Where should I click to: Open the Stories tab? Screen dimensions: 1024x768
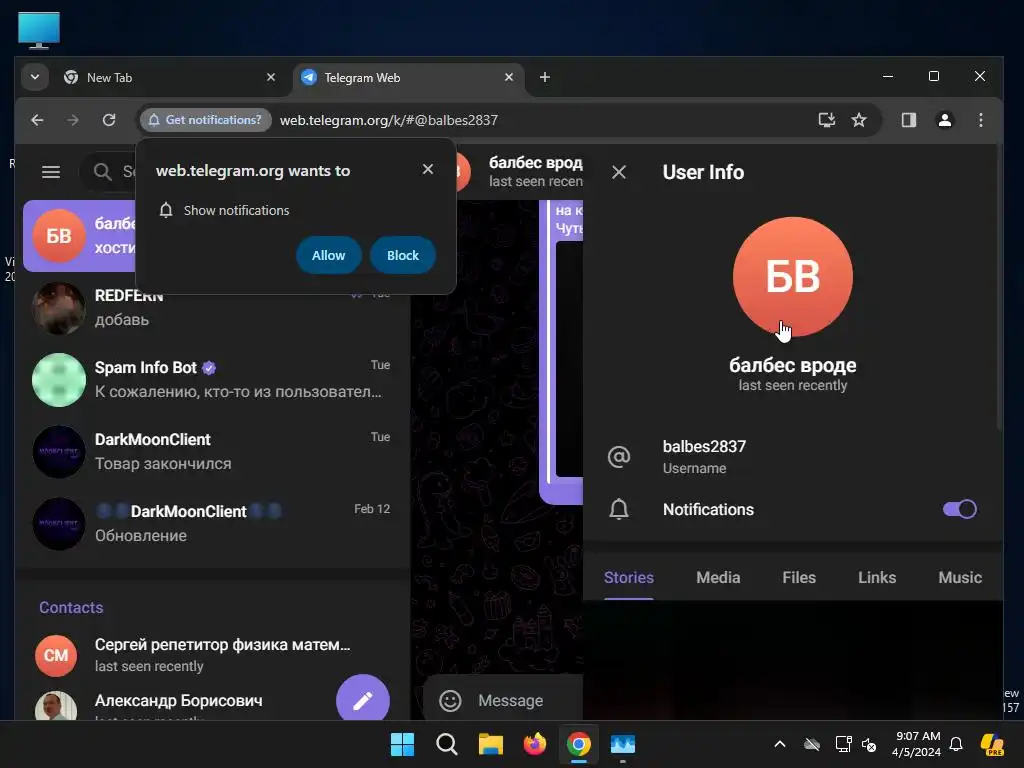click(628, 577)
